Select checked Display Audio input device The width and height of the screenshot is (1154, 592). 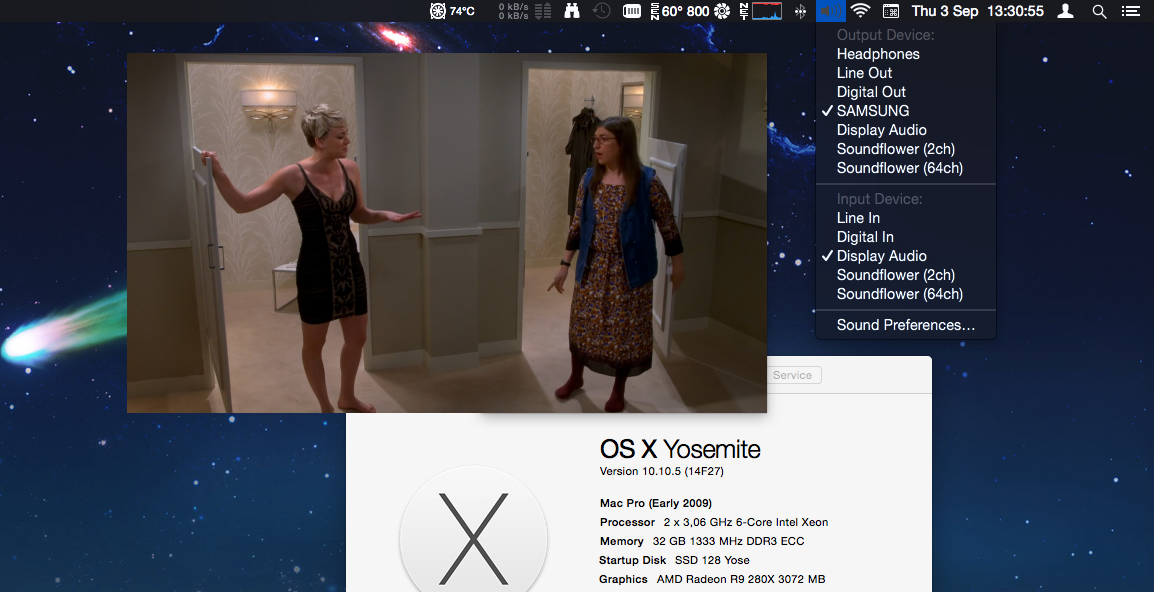click(906, 256)
